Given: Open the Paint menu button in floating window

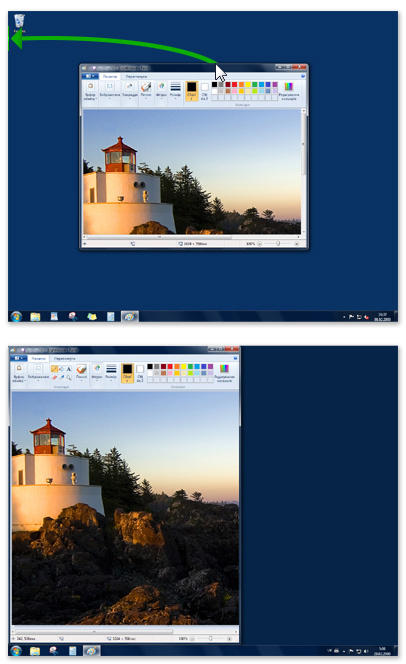Looking at the screenshot, I should pos(89,76).
